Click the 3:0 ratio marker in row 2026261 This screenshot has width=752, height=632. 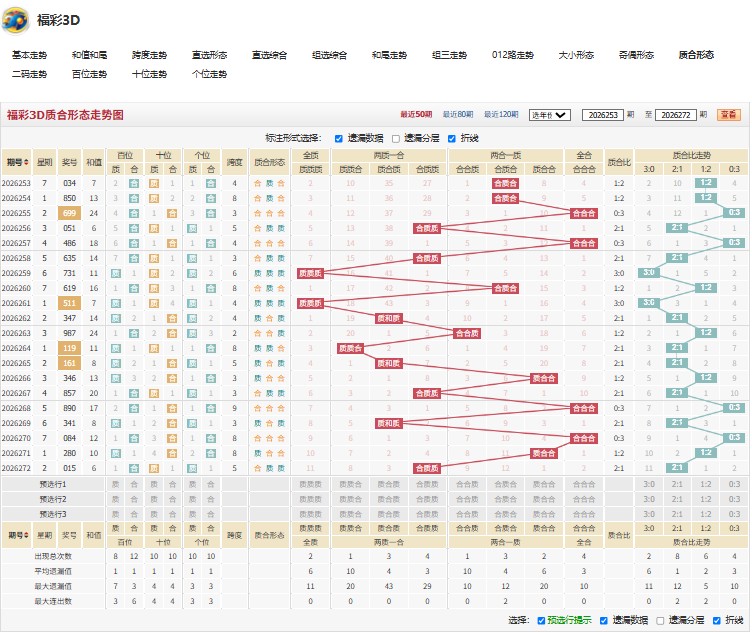(x=648, y=303)
